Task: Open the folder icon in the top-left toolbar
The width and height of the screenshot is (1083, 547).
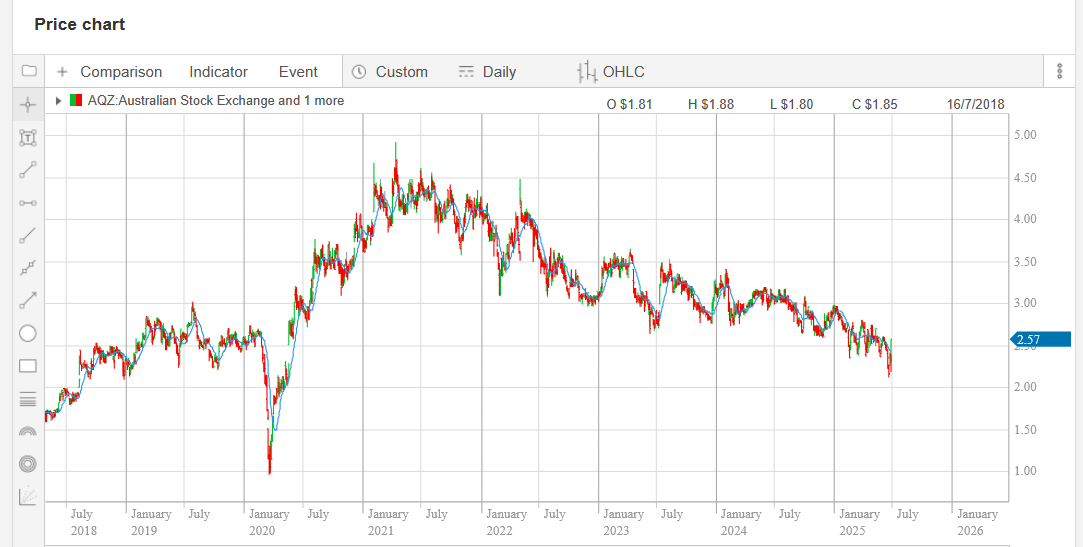Action: pos(28,71)
